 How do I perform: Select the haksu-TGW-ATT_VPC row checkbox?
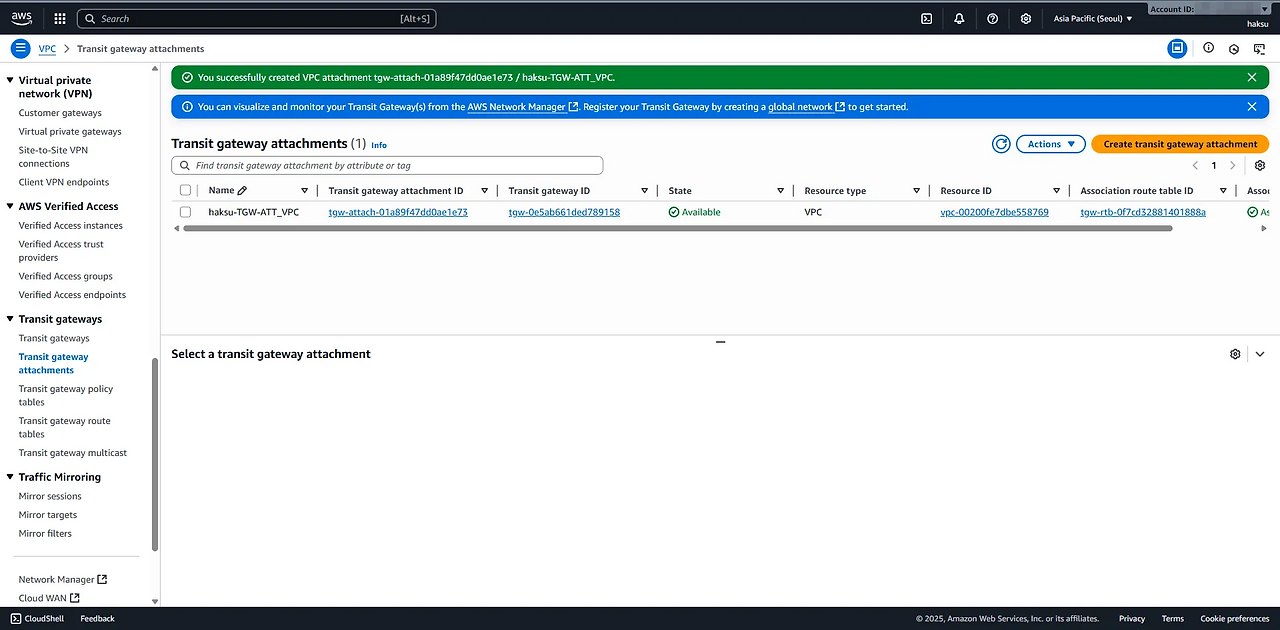click(x=185, y=212)
